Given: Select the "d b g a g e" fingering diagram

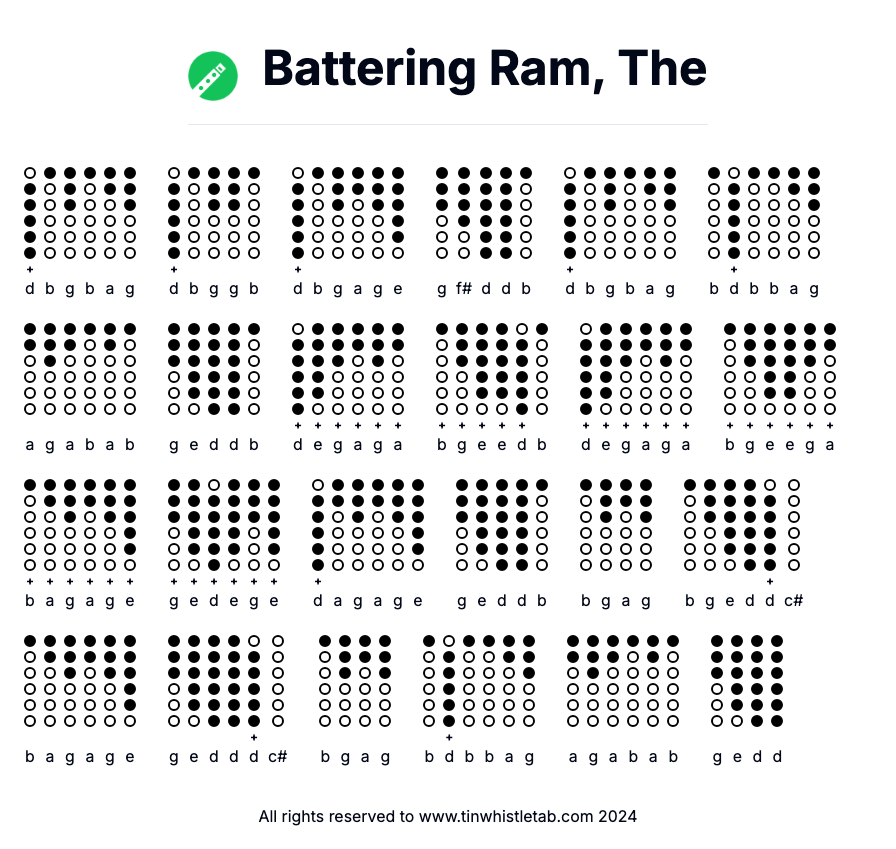Looking at the screenshot, I should point(348,213).
